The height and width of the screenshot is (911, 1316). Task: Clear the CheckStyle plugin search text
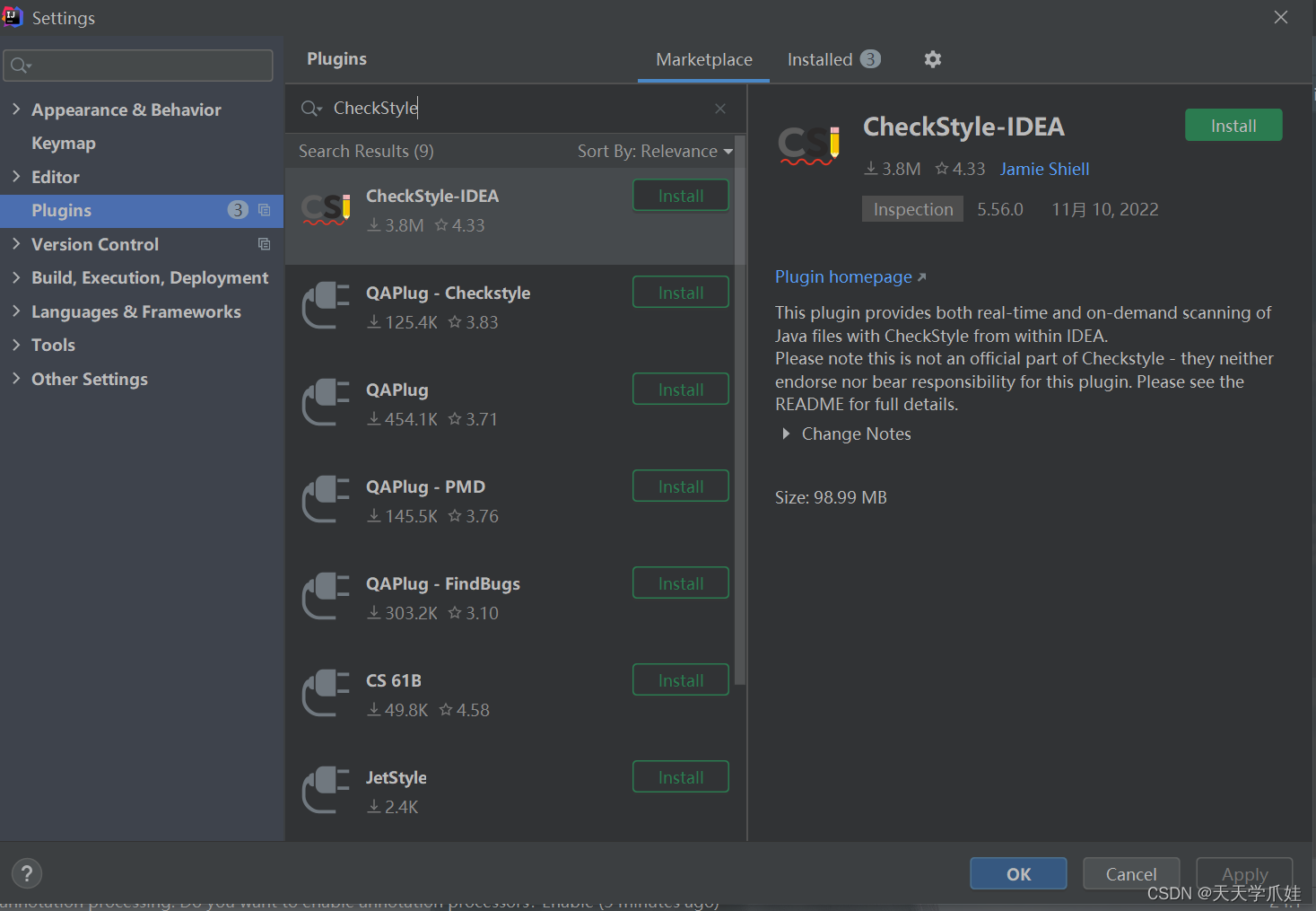[720, 109]
